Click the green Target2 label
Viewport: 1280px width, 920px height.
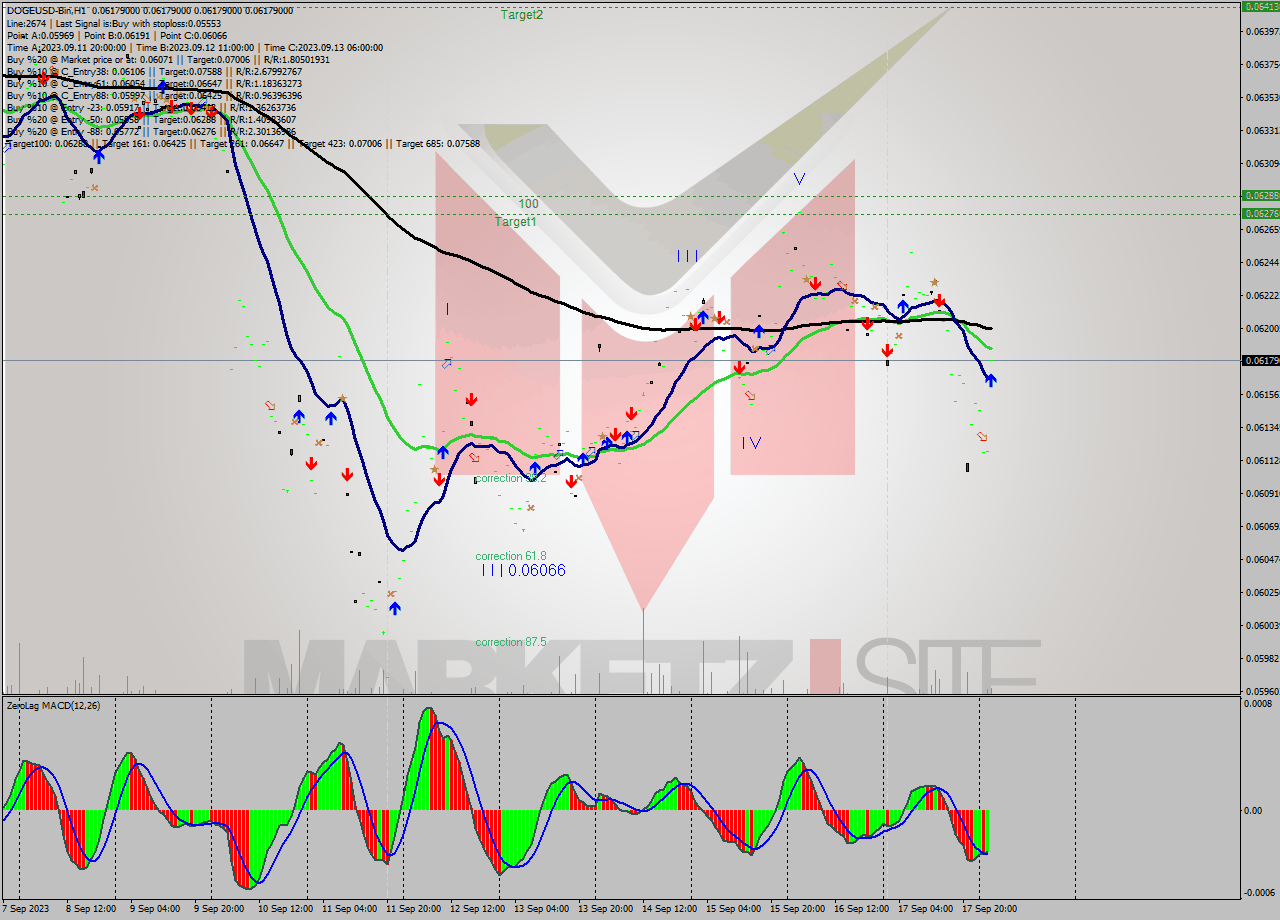(522, 15)
